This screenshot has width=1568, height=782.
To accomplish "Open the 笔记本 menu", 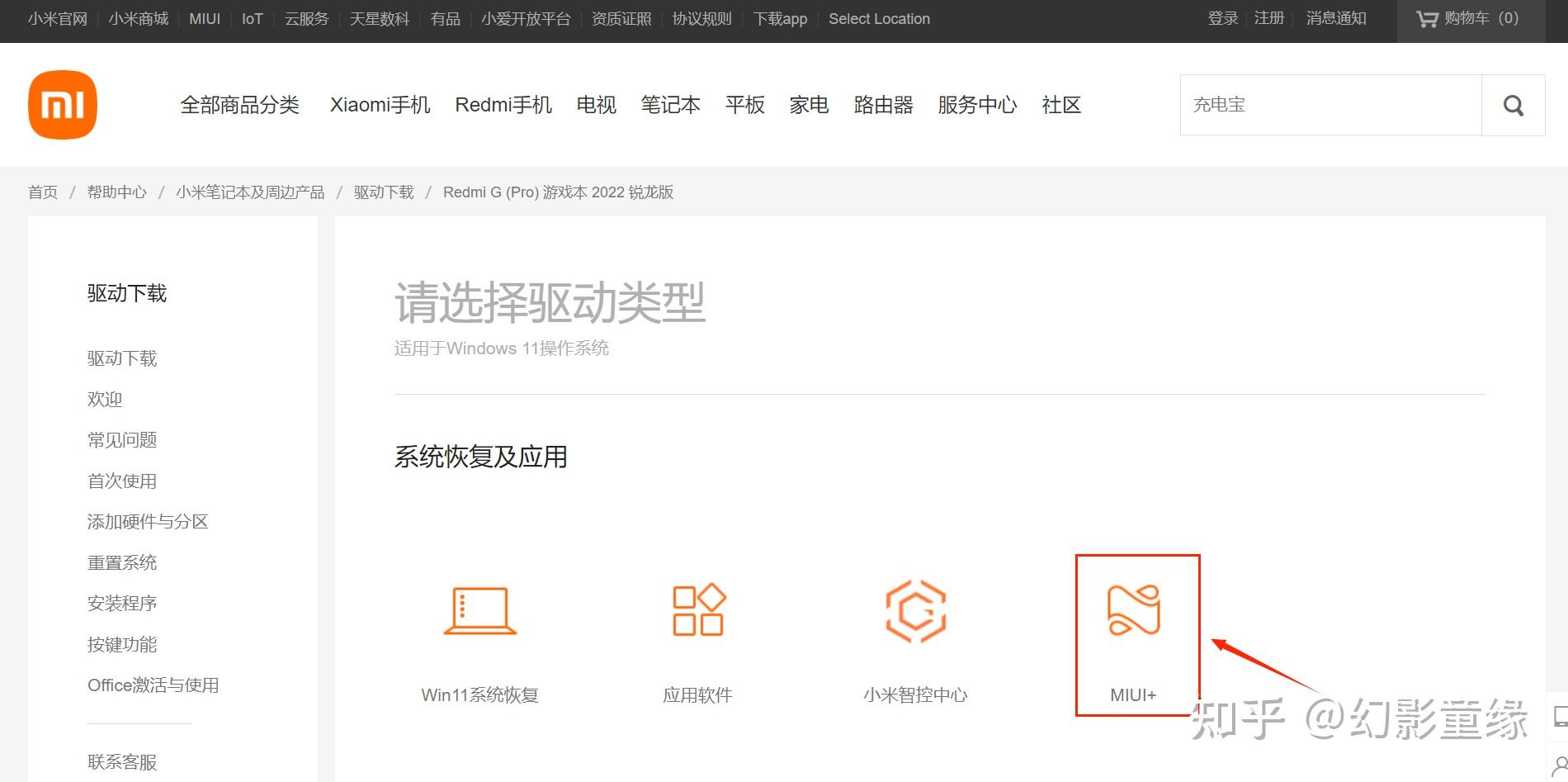I will (671, 105).
